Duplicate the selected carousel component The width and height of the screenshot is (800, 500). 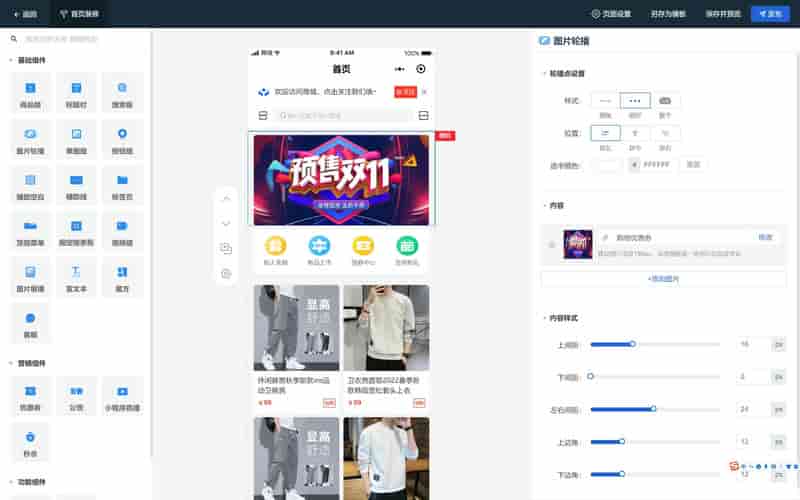(226, 248)
